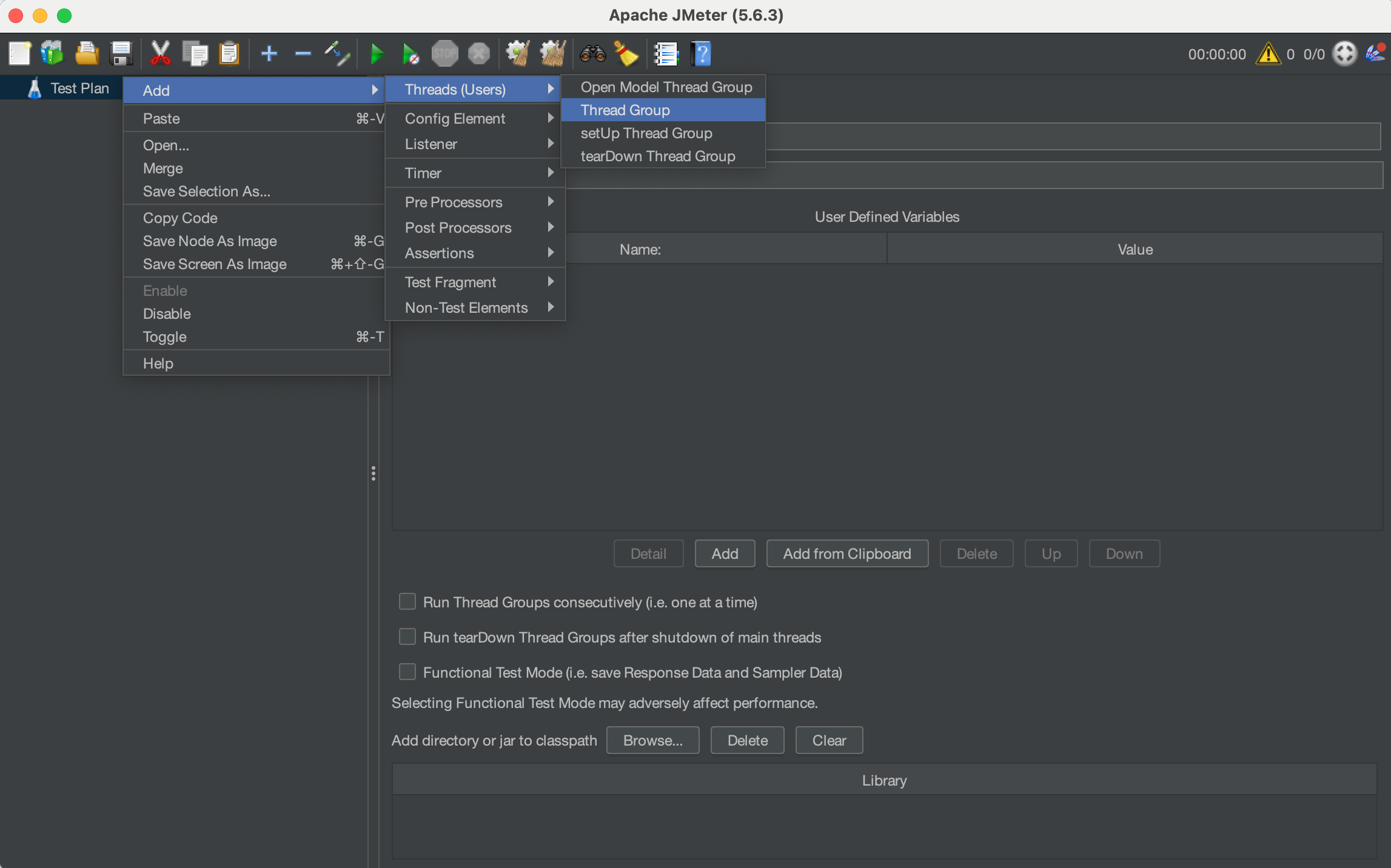The width and height of the screenshot is (1391, 868).
Task: Select Test Plan tree node
Action: (x=79, y=88)
